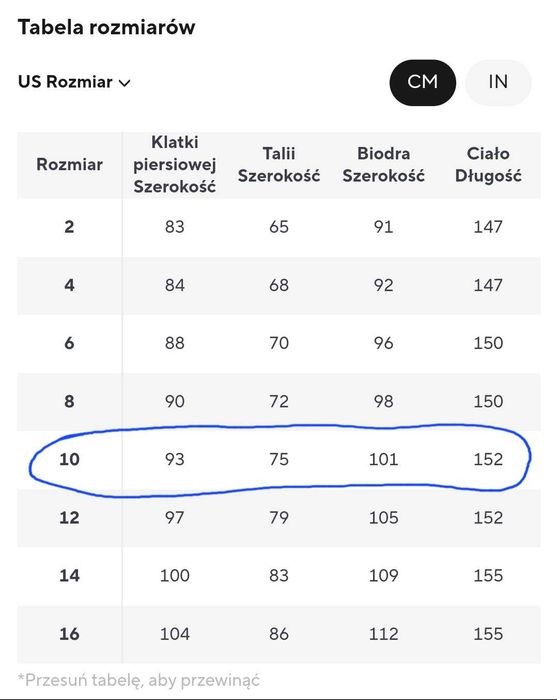This screenshot has height=700, width=557.
Task: Select the Rozmiar column header
Action: pos(69,164)
